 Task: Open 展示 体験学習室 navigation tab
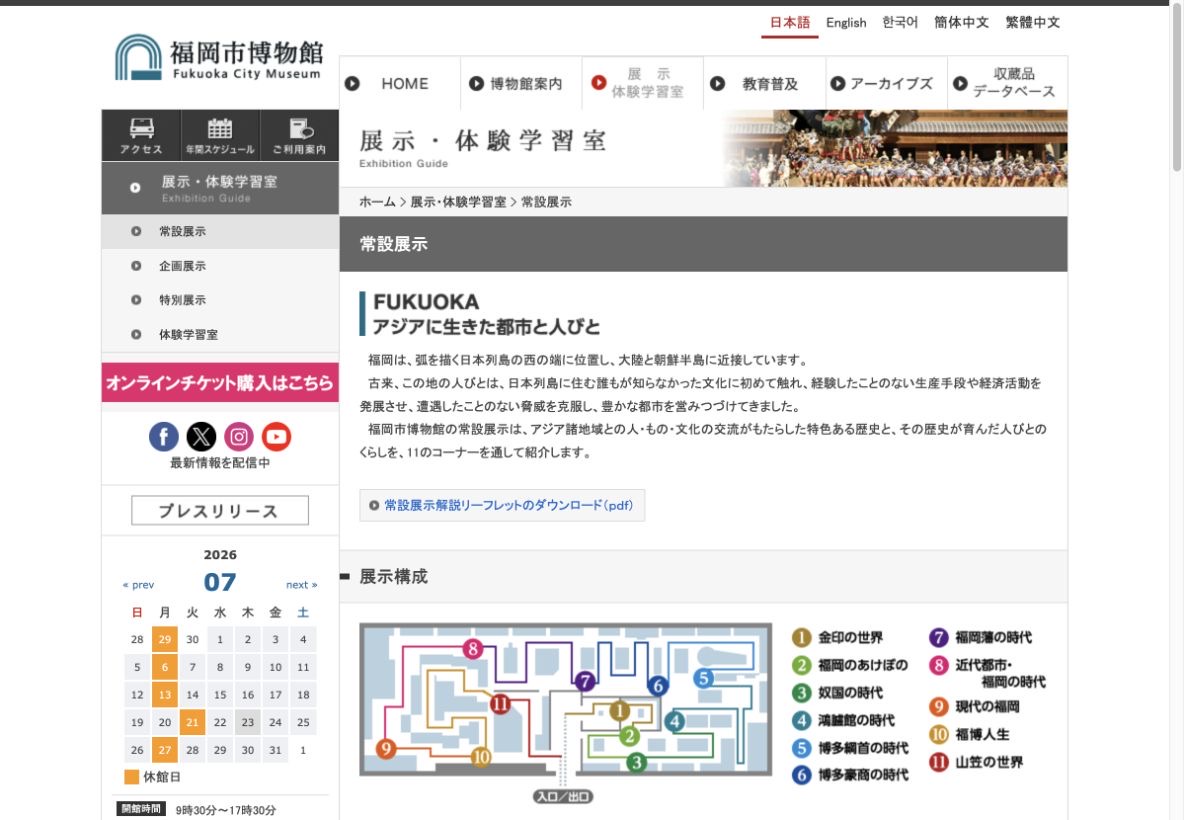643,83
